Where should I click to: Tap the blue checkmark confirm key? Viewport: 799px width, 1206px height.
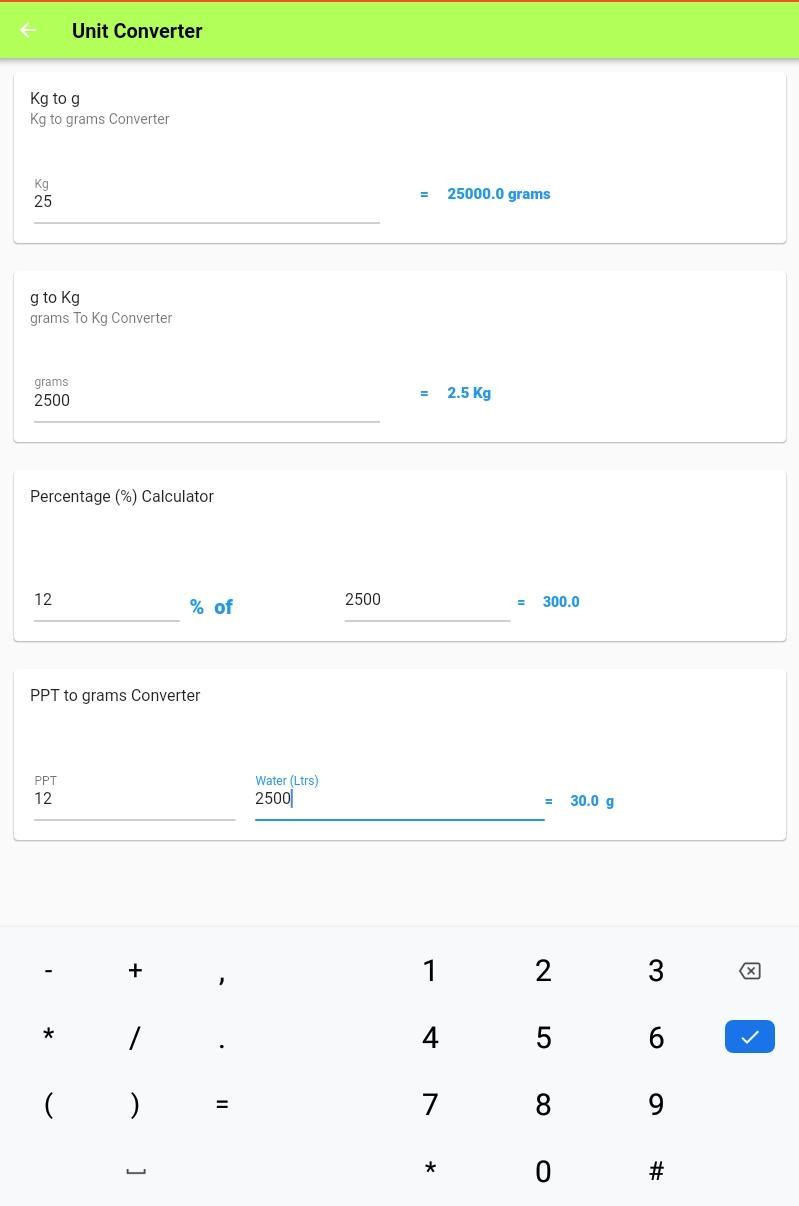tap(749, 1037)
